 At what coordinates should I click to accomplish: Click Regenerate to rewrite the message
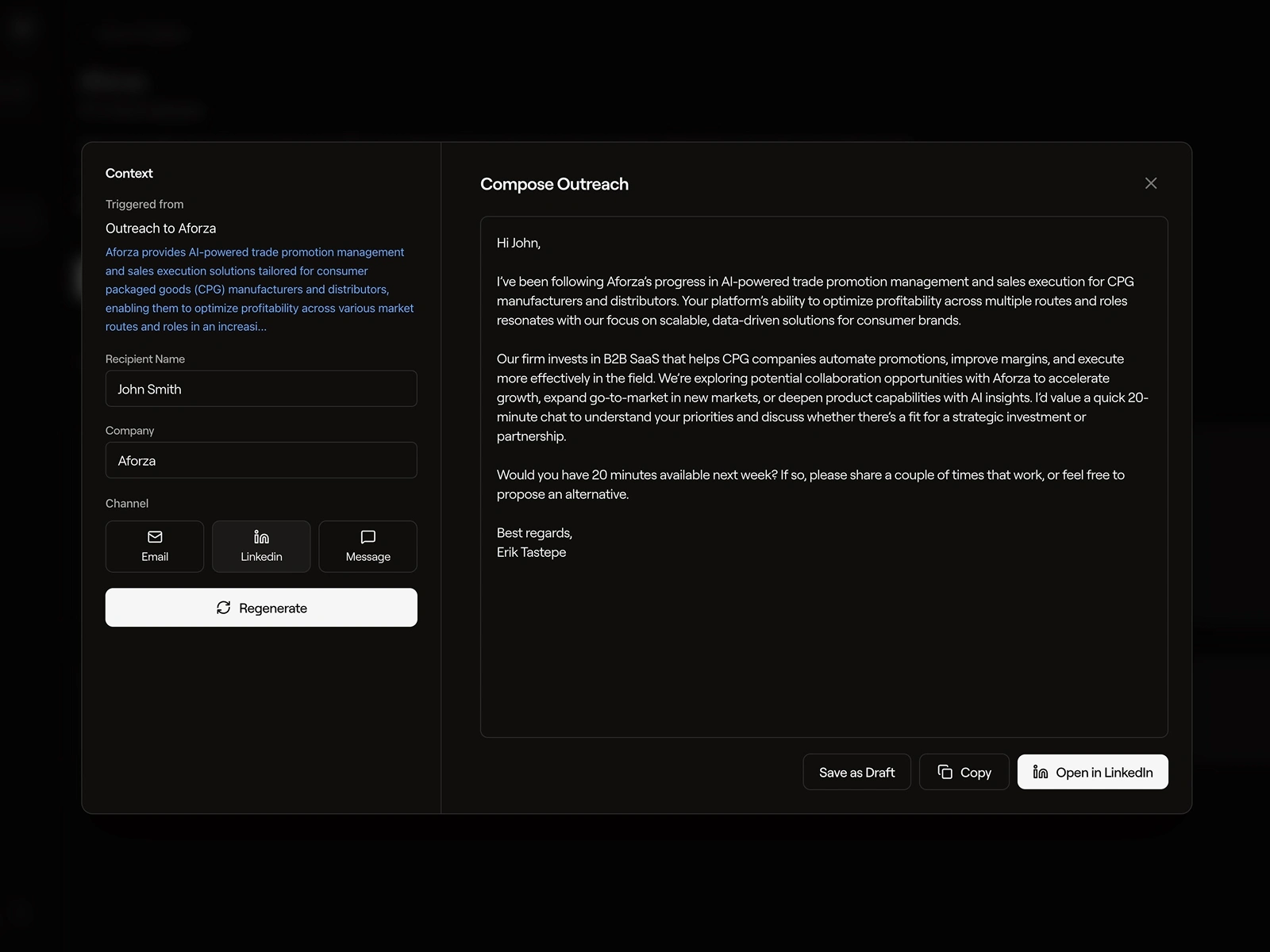pyautogui.click(x=261, y=608)
